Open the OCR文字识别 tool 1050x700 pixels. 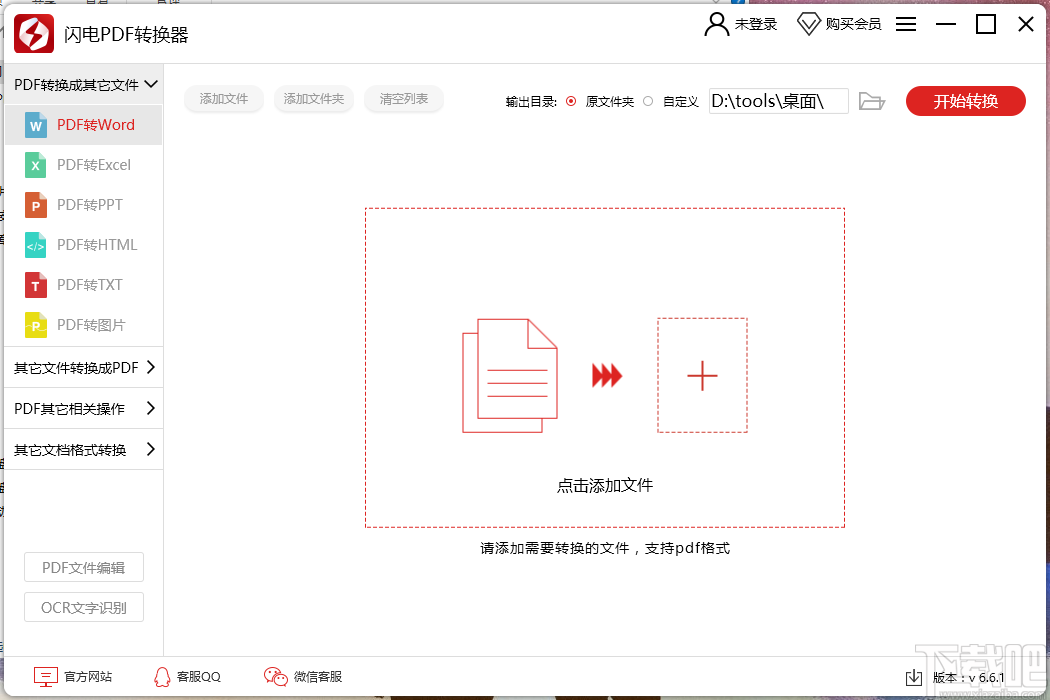84,607
